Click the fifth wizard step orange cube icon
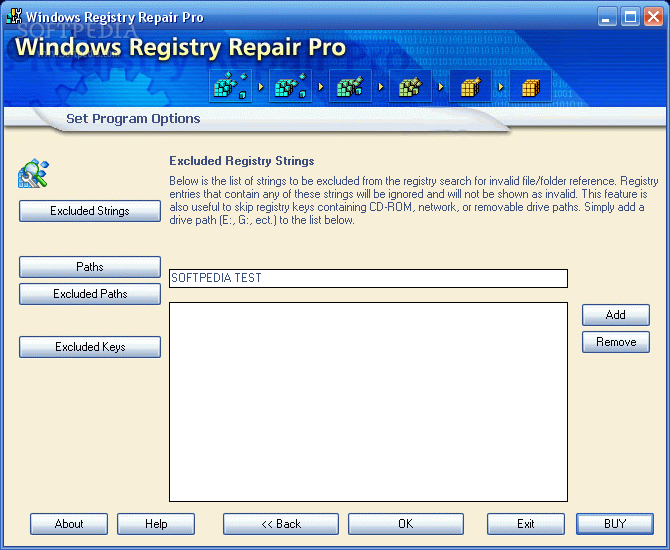 (x=470, y=86)
